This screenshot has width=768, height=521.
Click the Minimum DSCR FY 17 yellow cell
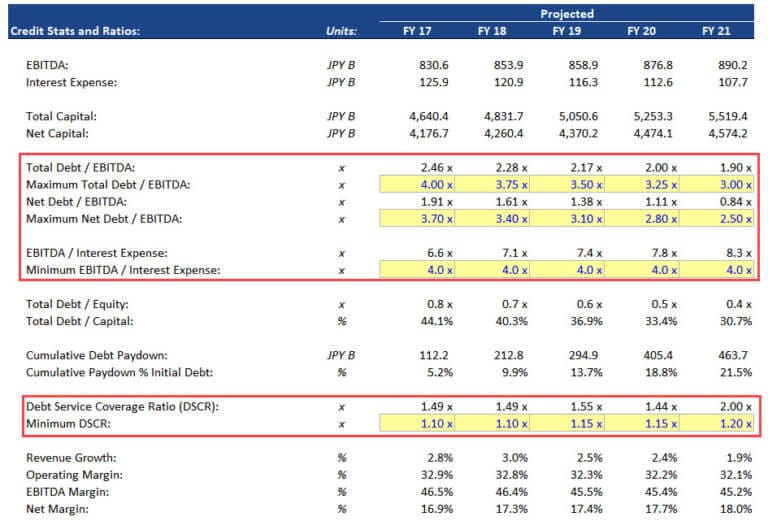click(416, 426)
